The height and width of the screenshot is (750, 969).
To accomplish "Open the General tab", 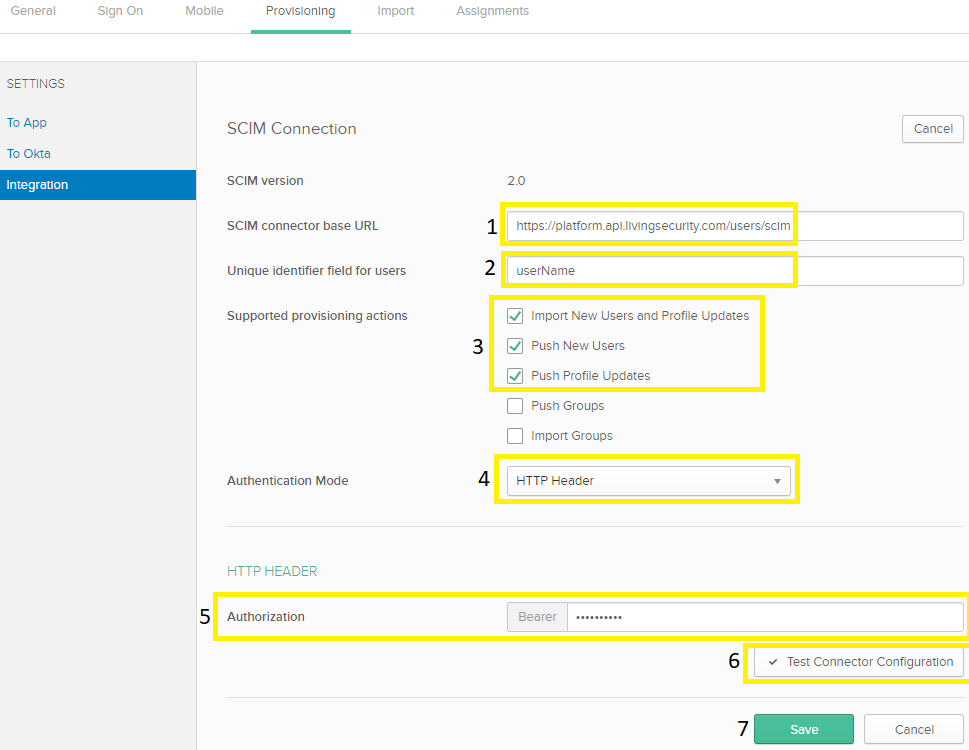I will pyautogui.click(x=33, y=11).
